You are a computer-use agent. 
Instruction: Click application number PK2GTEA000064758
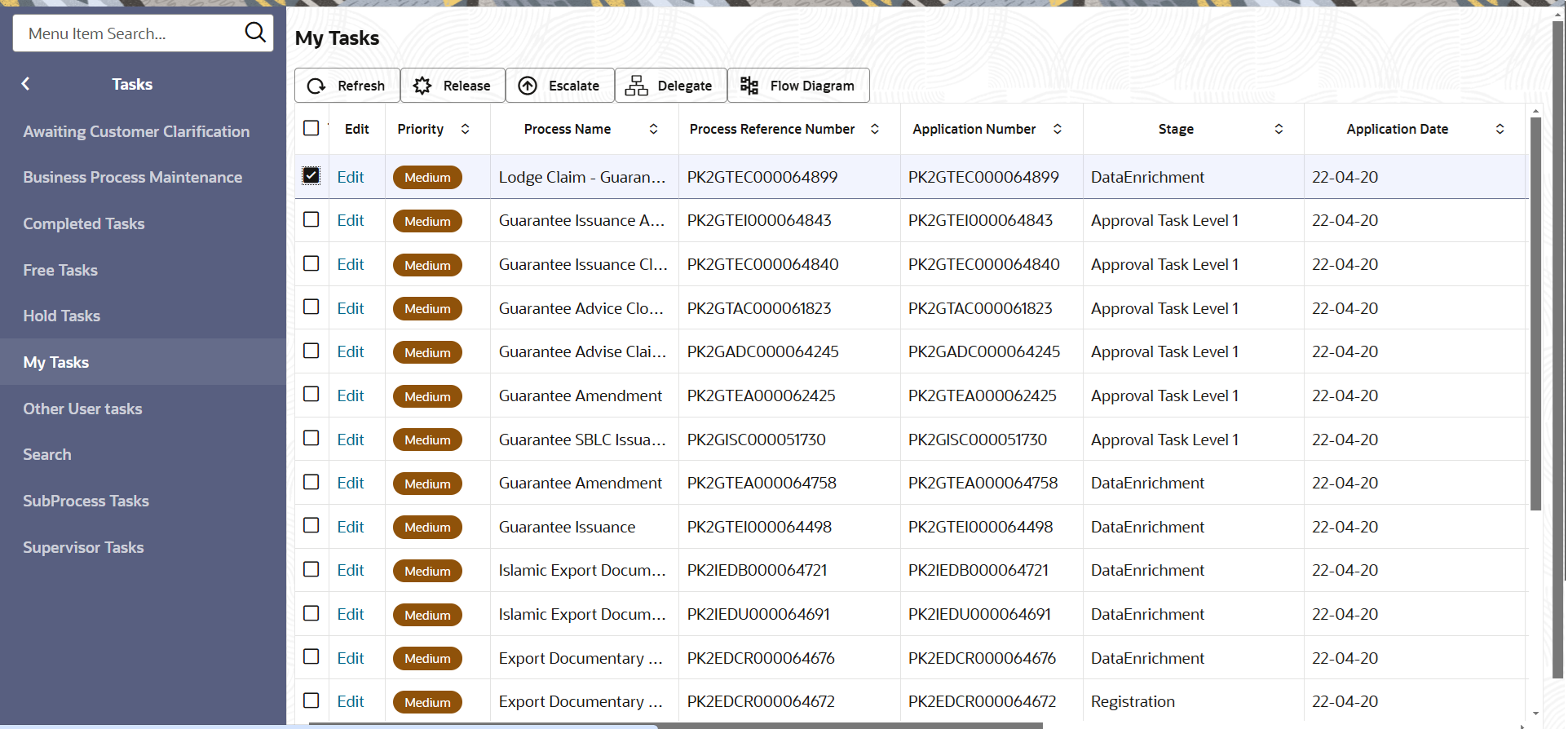(983, 483)
